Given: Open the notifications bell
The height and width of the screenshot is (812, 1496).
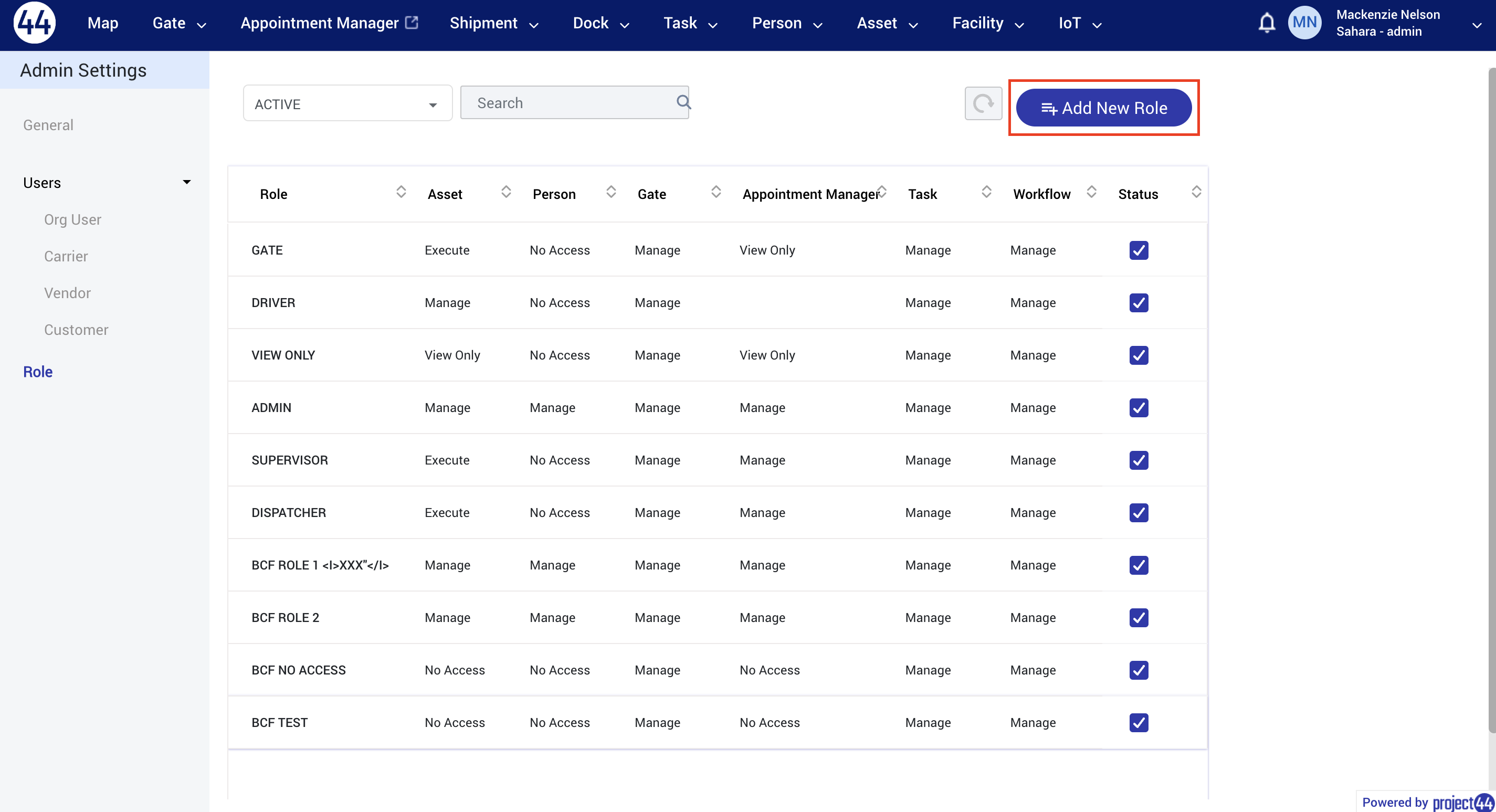Looking at the screenshot, I should click(x=1267, y=23).
